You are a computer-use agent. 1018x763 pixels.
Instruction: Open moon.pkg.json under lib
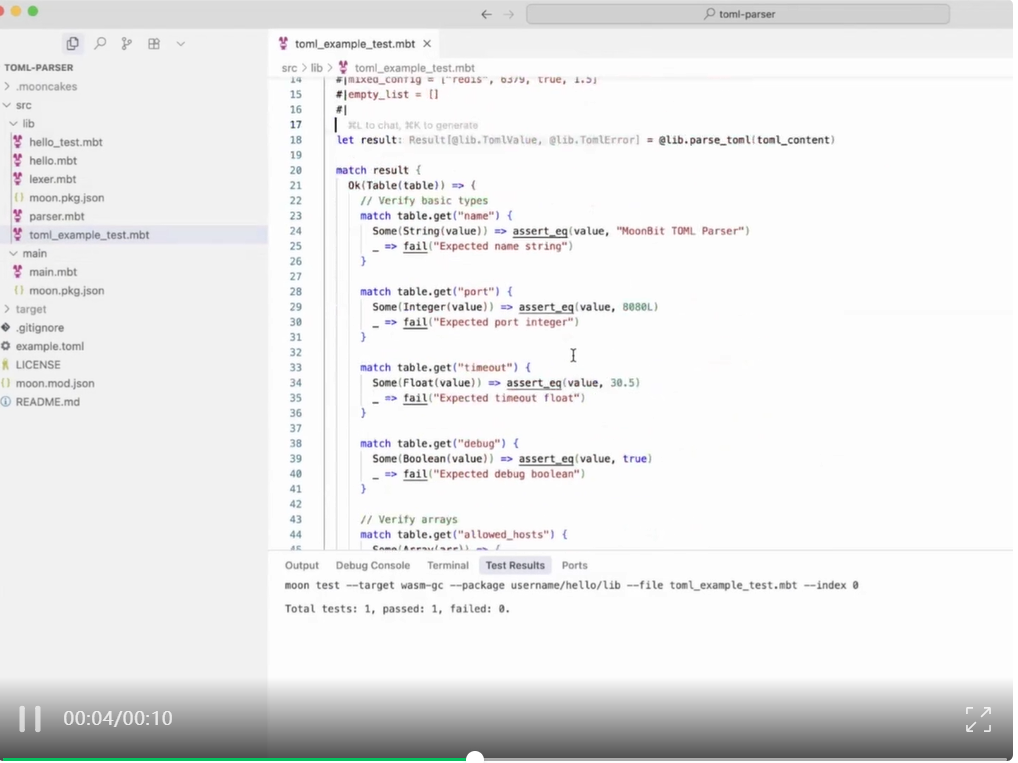(66, 197)
